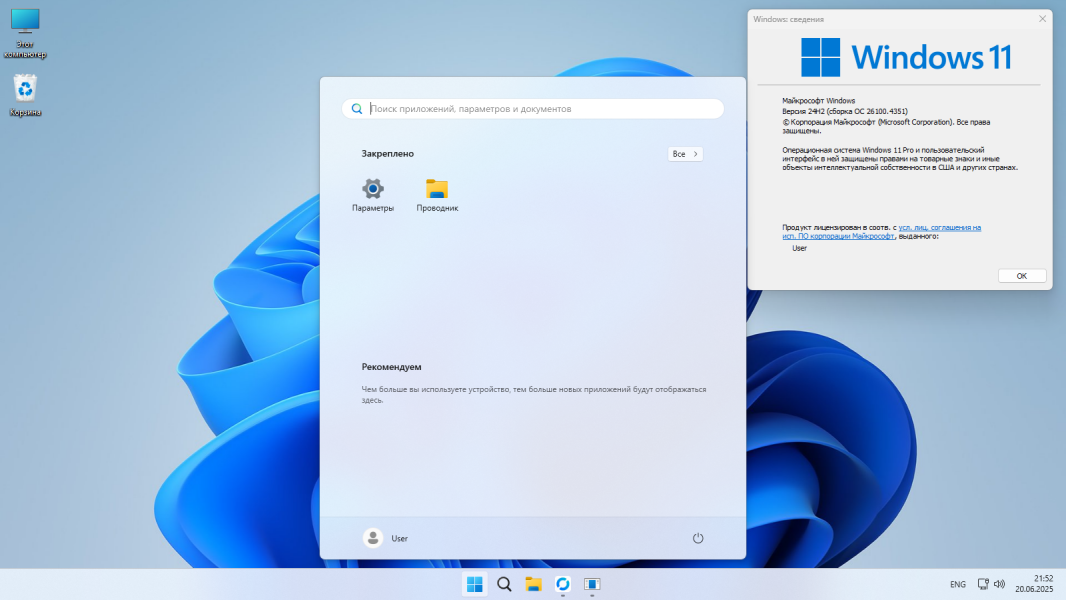Click the Майкрософт Windows text line

pos(819,101)
